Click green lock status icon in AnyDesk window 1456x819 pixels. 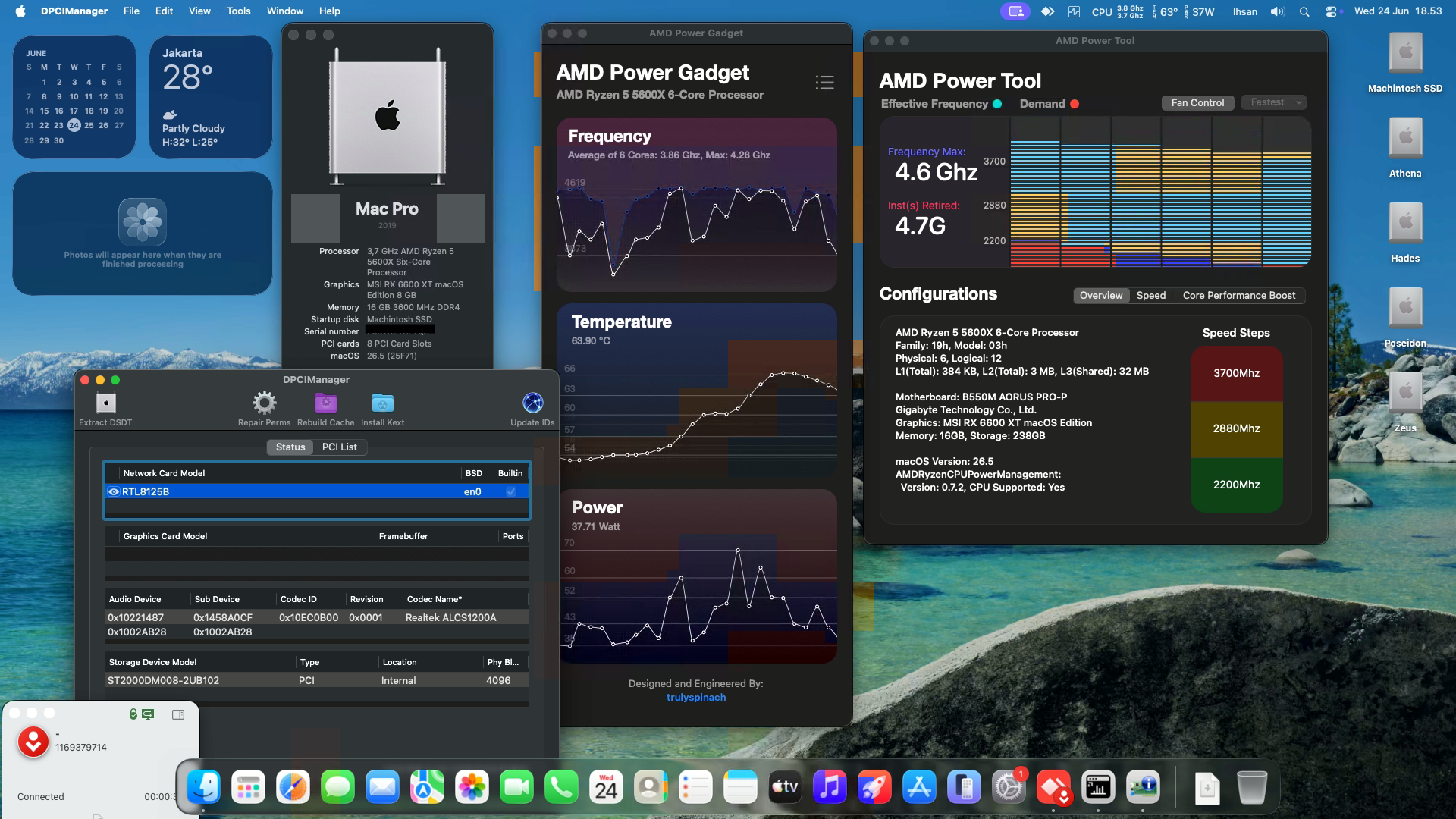pos(133,714)
